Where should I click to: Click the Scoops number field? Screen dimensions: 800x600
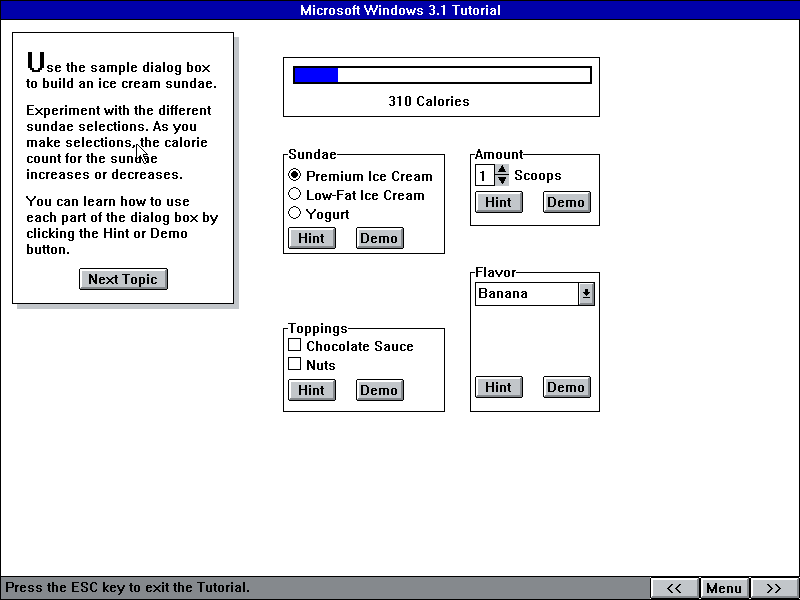pyautogui.click(x=485, y=176)
